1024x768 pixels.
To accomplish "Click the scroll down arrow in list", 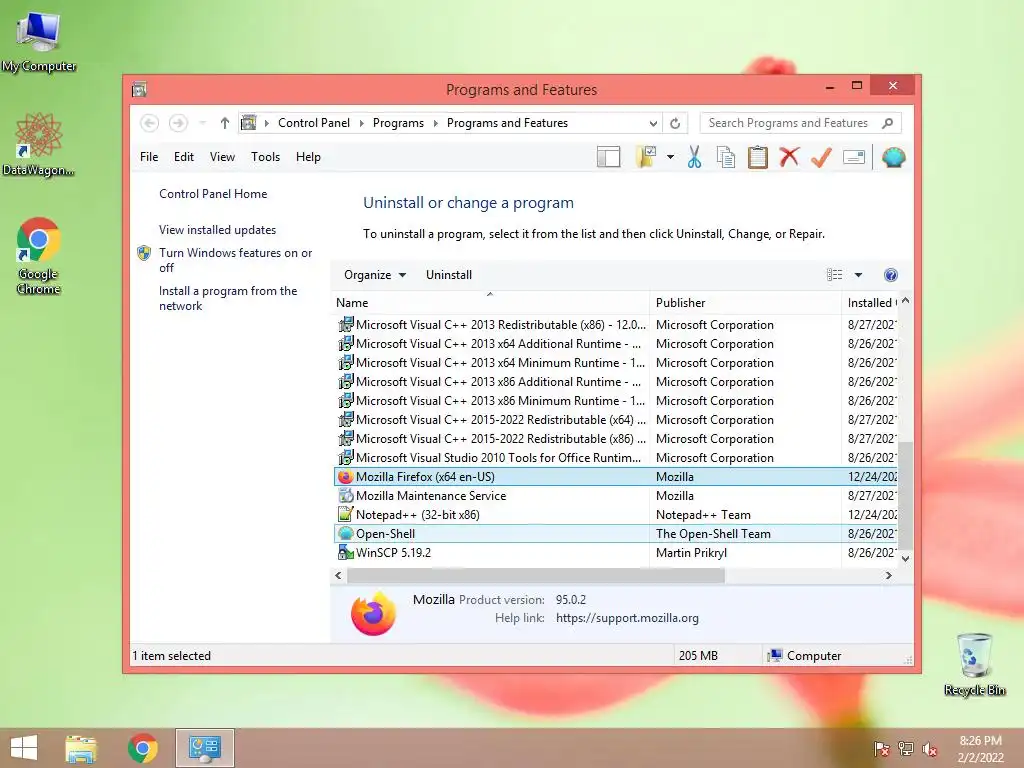I will [x=905, y=558].
